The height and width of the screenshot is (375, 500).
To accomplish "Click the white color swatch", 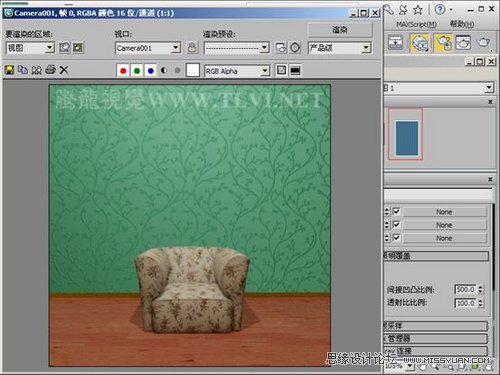I will tap(192, 70).
